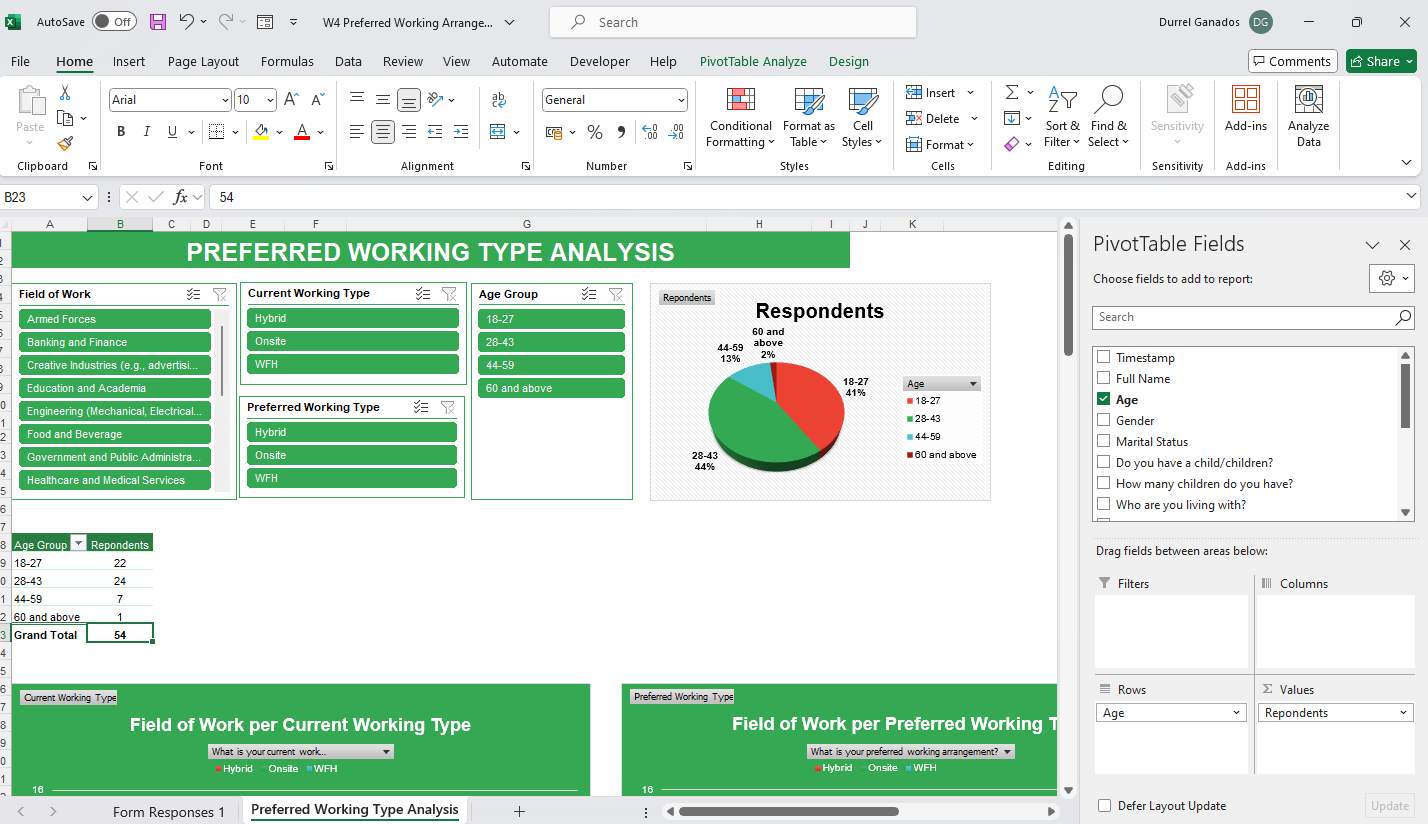Open the Age Group filter dropdown in pivot table
The height and width of the screenshot is (824, 1428).
(x=80, y=545)
